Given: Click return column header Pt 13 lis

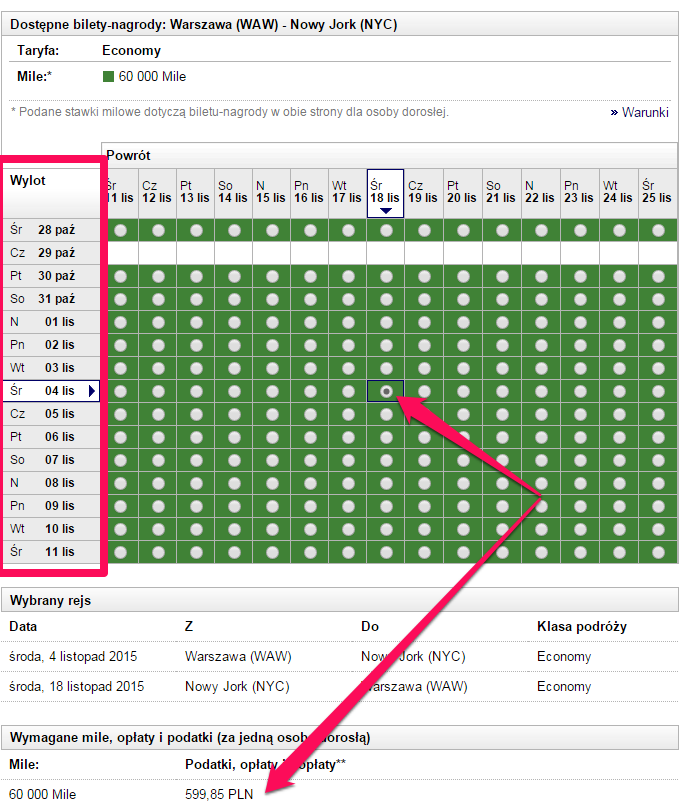Looking at the screenshot, I should click(195, 192).
